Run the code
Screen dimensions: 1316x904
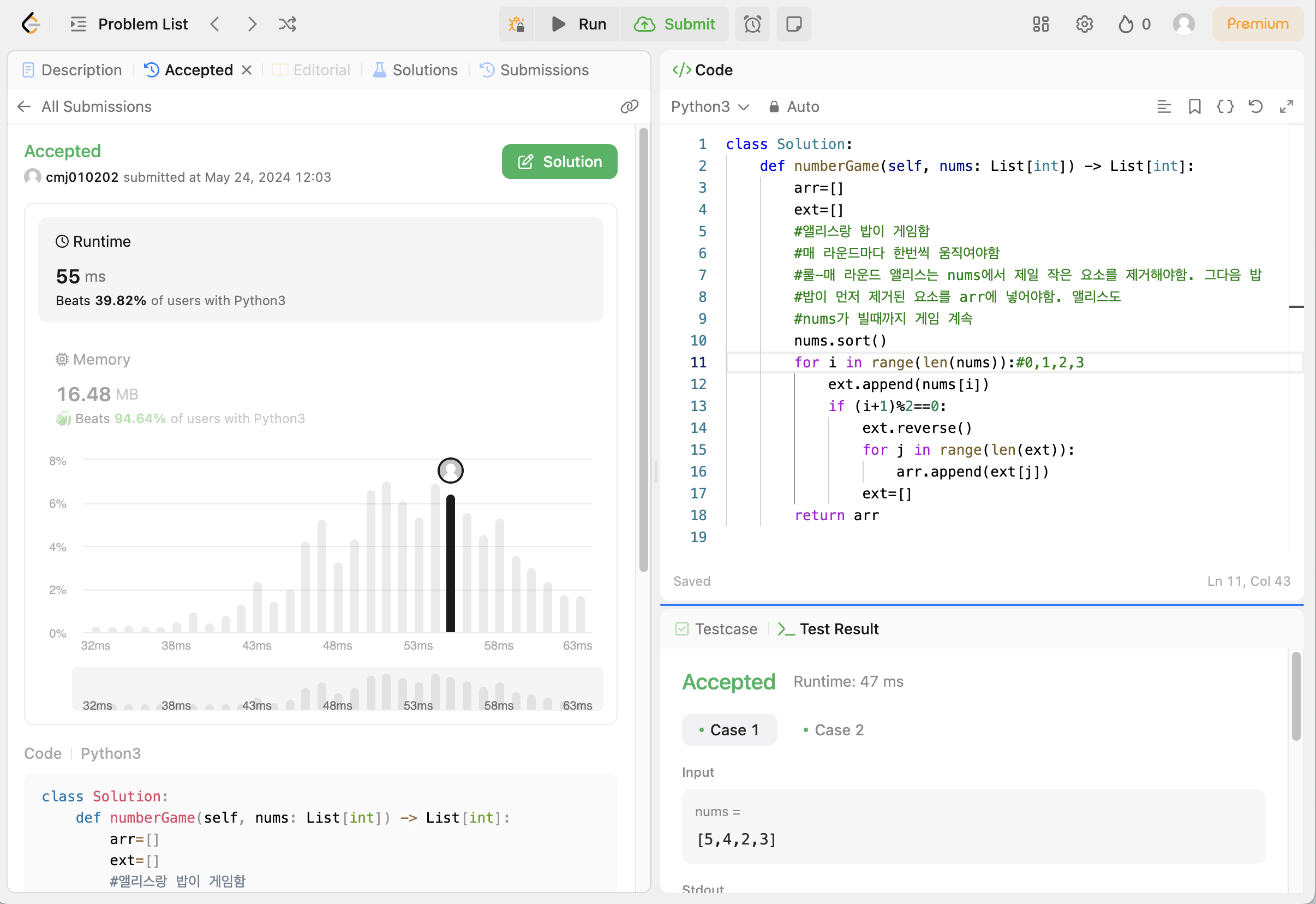tap(578, 24)
